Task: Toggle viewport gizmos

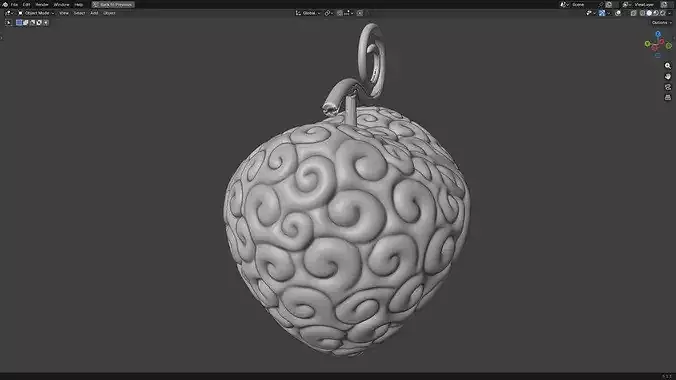Action: 602,13
